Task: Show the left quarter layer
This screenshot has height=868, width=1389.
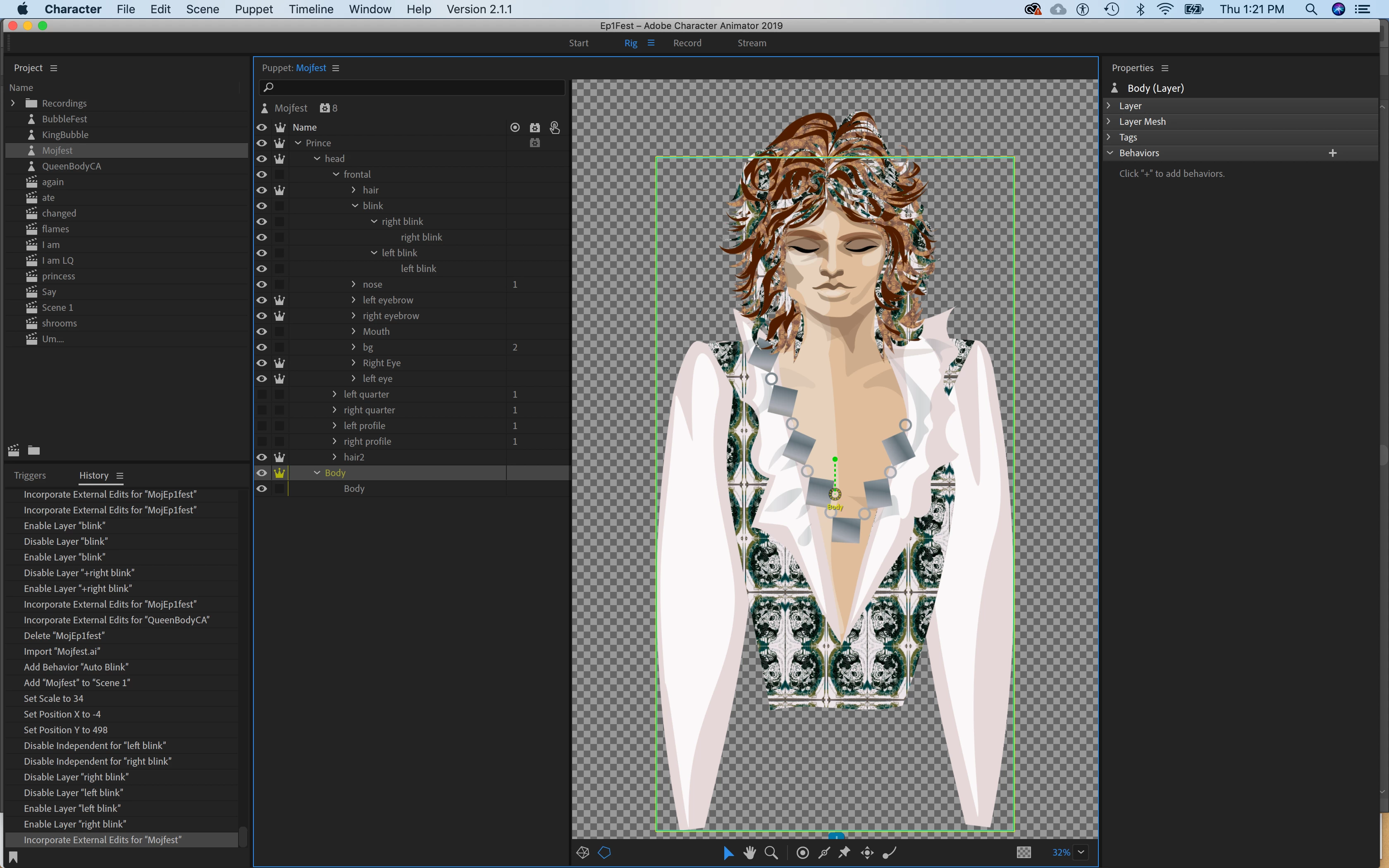Action: click(x=262, y=394)
